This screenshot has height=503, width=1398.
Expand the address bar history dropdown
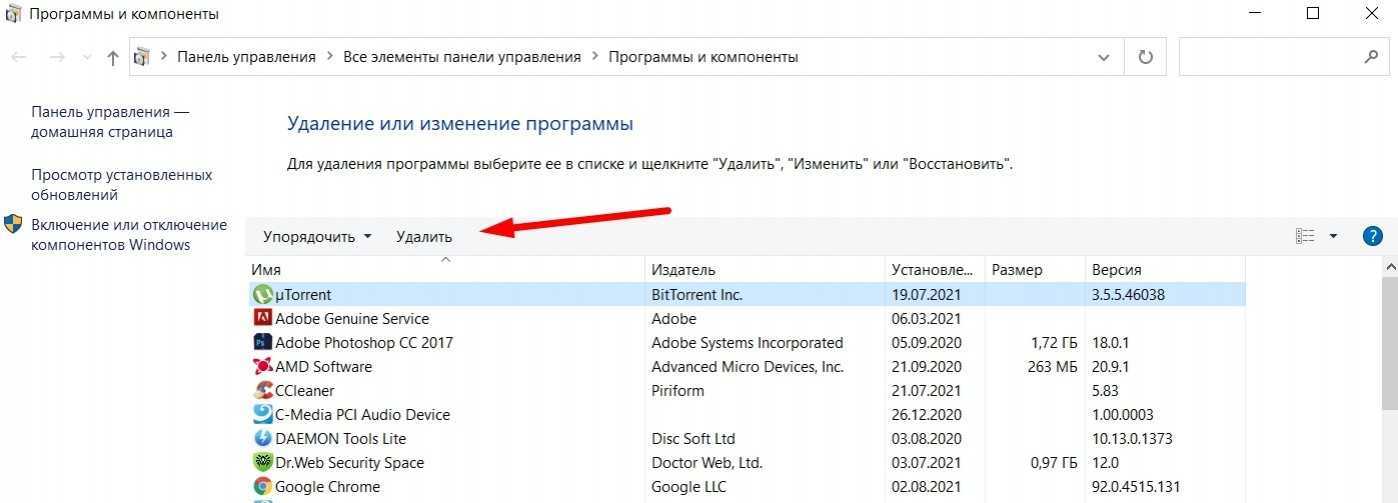1104,58
